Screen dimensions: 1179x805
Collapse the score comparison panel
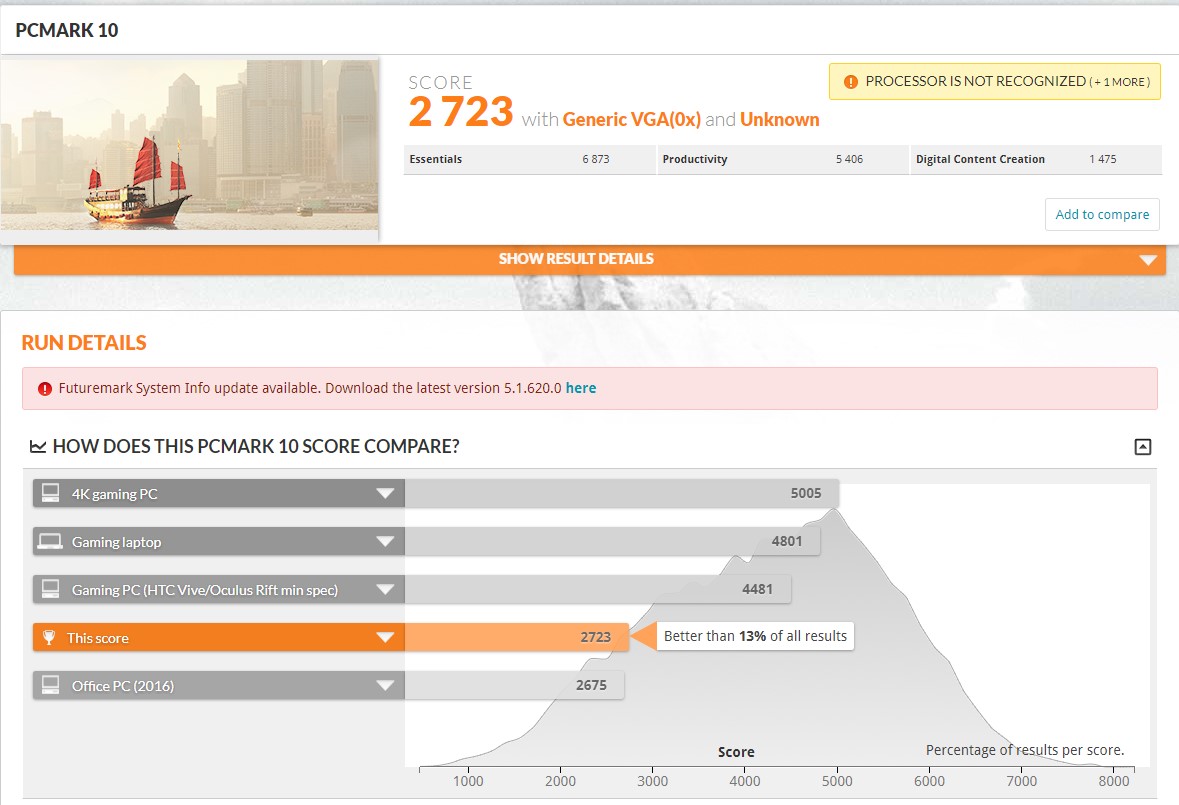(x=1142, y=446)
